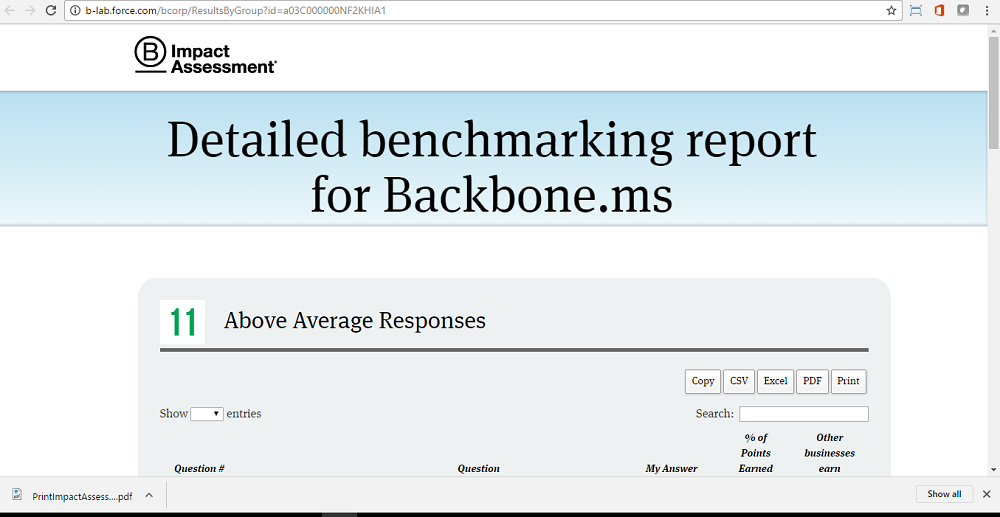This screenshot has height=517, width=1000.
Task: Click Show all downloads button
Action: [x=944, y=494]
